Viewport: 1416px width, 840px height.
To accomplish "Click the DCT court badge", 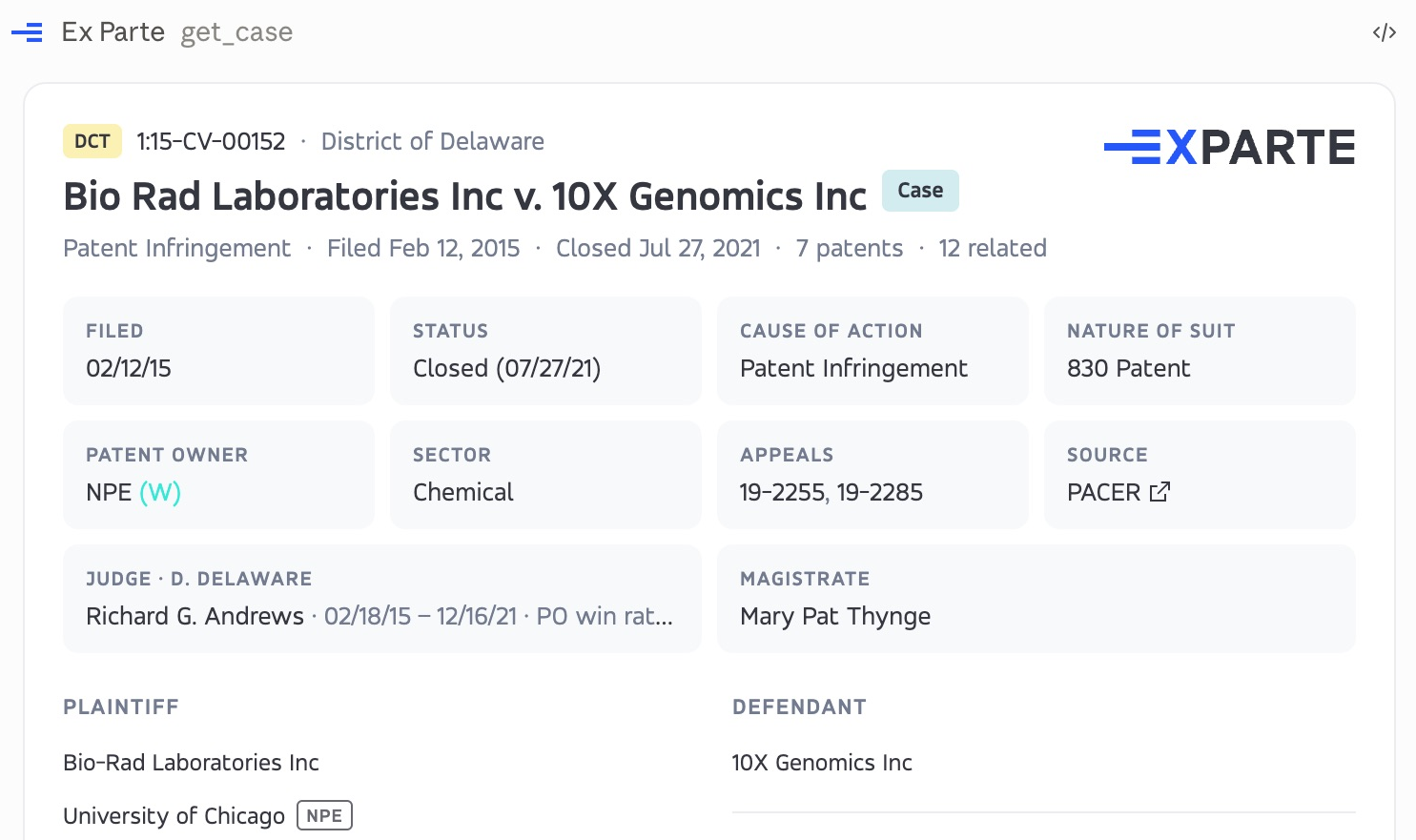I will click(92, 141).
